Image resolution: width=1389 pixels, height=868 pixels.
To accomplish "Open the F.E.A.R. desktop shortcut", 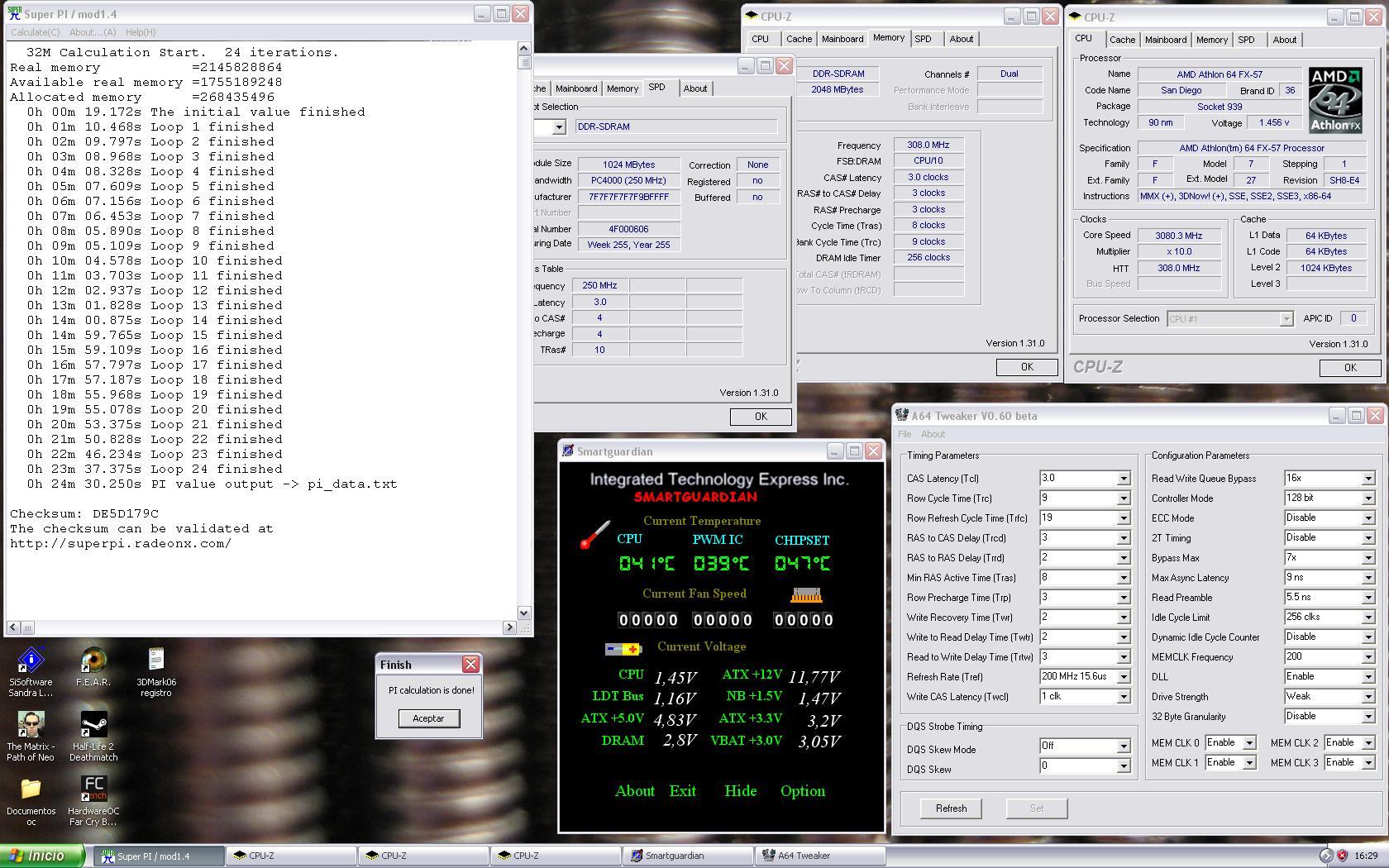I will click(93, 661).
